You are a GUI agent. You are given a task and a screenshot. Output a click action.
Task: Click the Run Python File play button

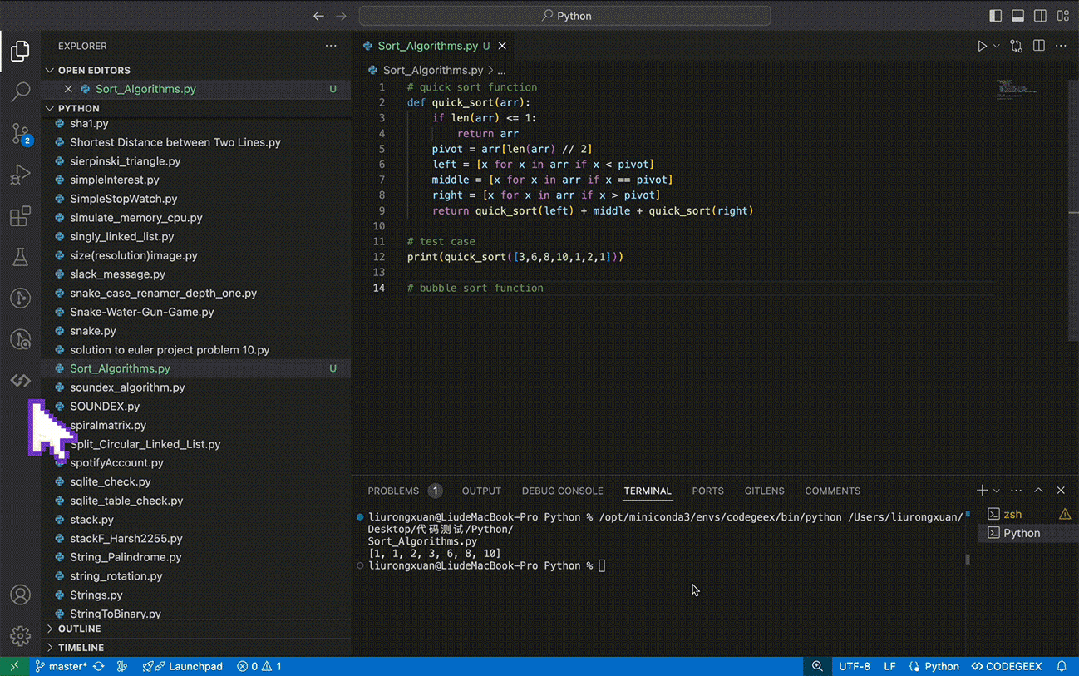[982, 46]
